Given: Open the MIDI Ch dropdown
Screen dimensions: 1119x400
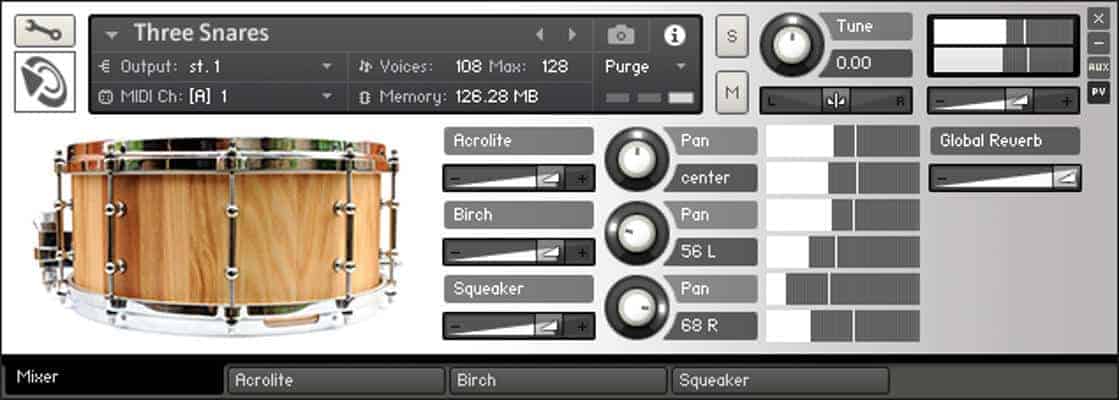Looking at the screenshot, I should click(x=327, y=96).
